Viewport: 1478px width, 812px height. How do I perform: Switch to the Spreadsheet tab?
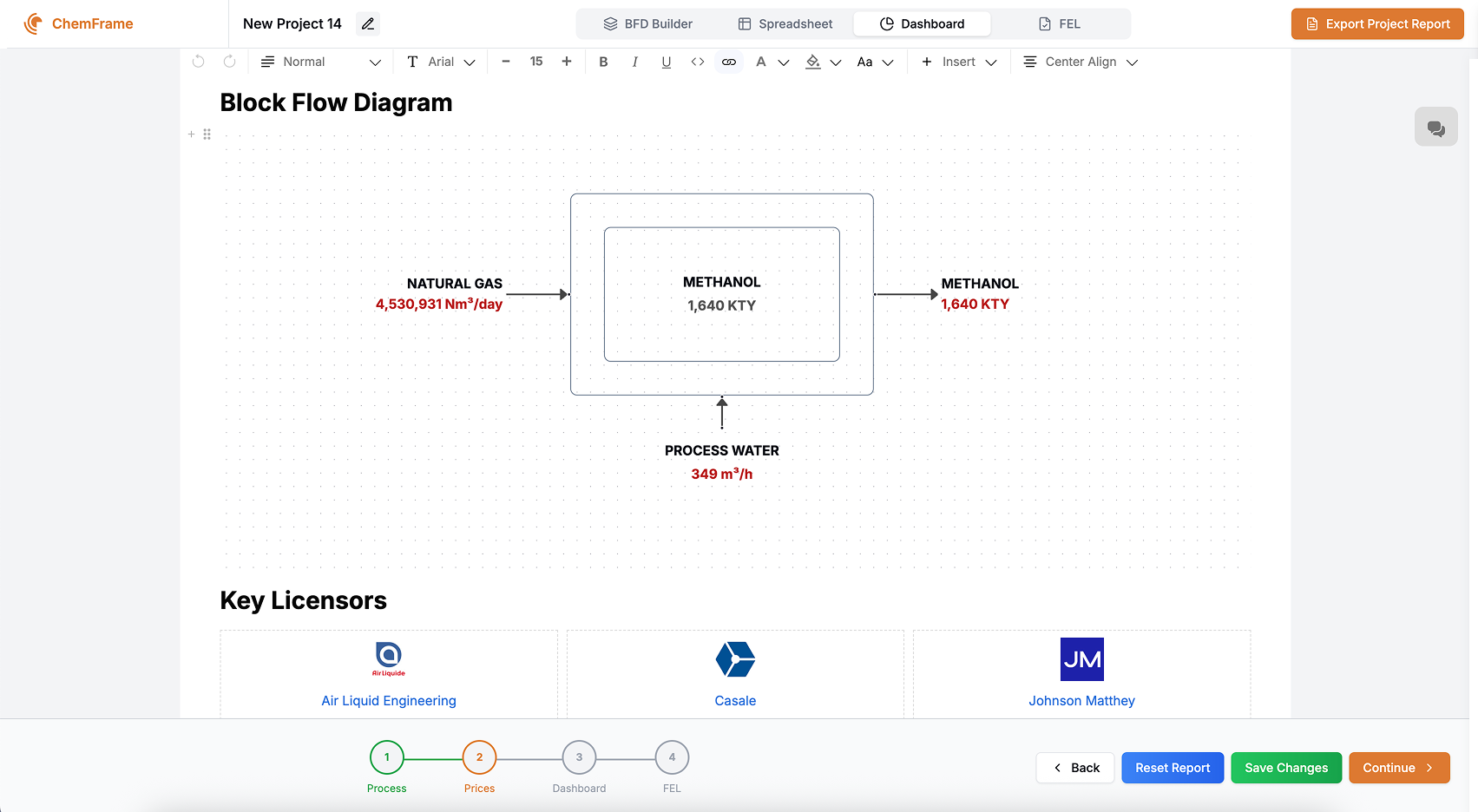(x=785, y=24)
